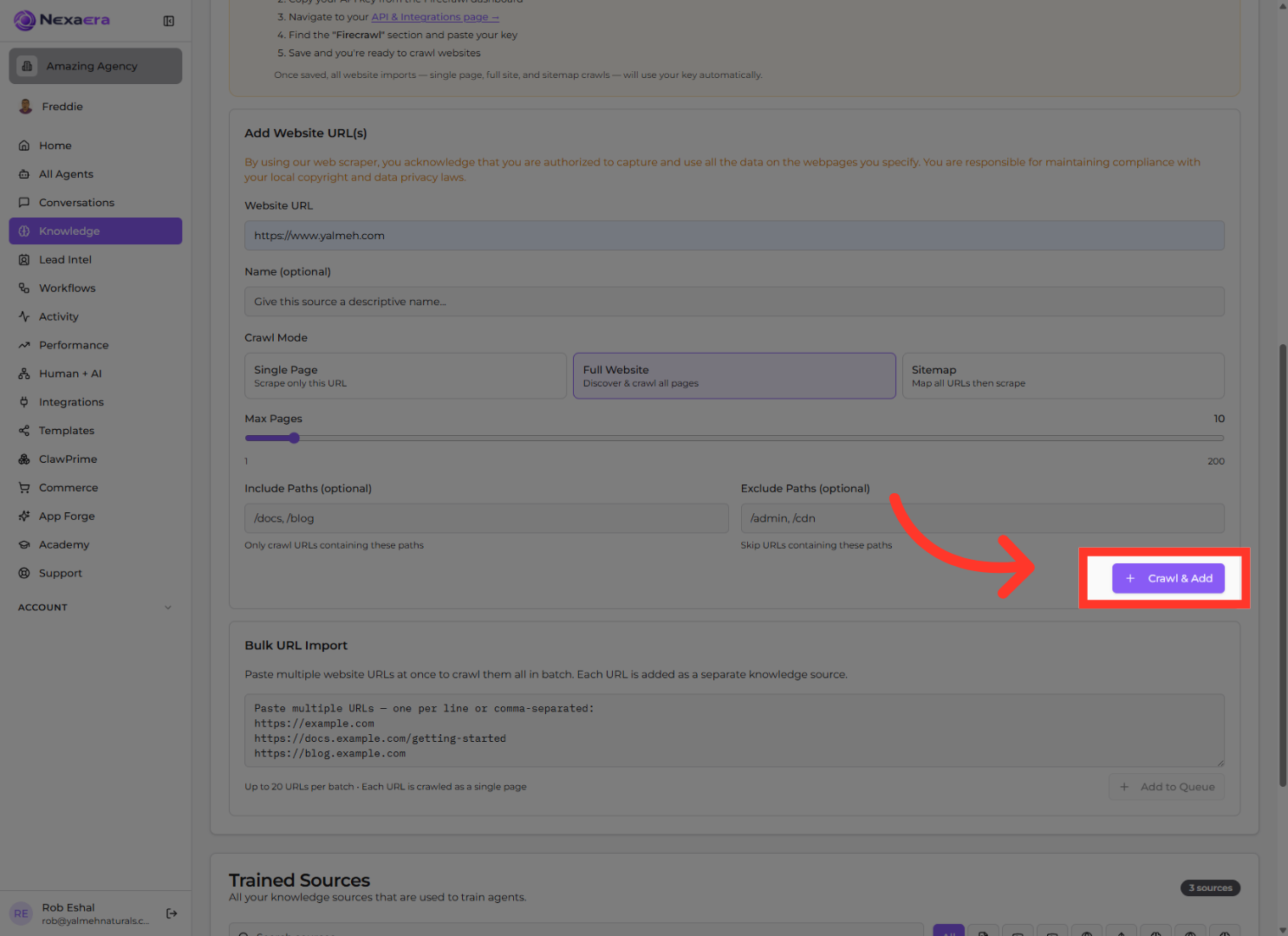This screenshot has height=936, width=1288.
Task: Click the Name (optional) input field
Action: point(734,302)
